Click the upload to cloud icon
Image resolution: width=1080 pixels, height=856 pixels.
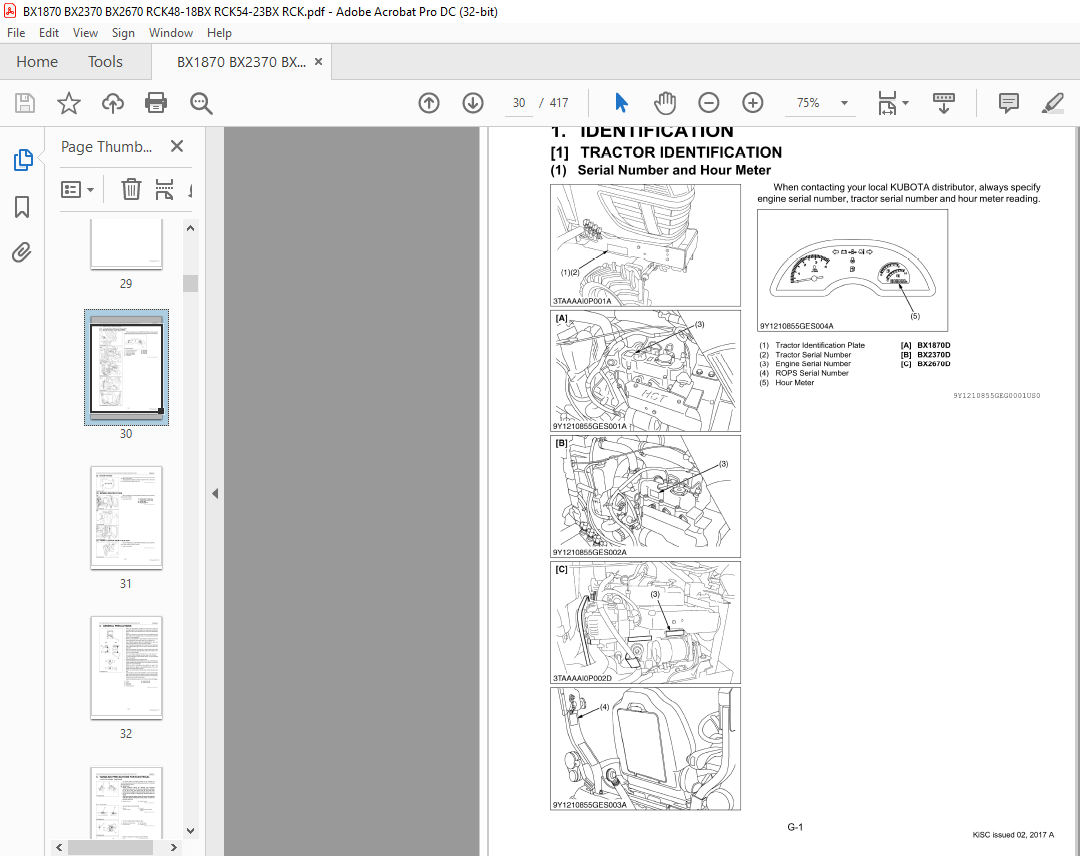coord(113,103)
